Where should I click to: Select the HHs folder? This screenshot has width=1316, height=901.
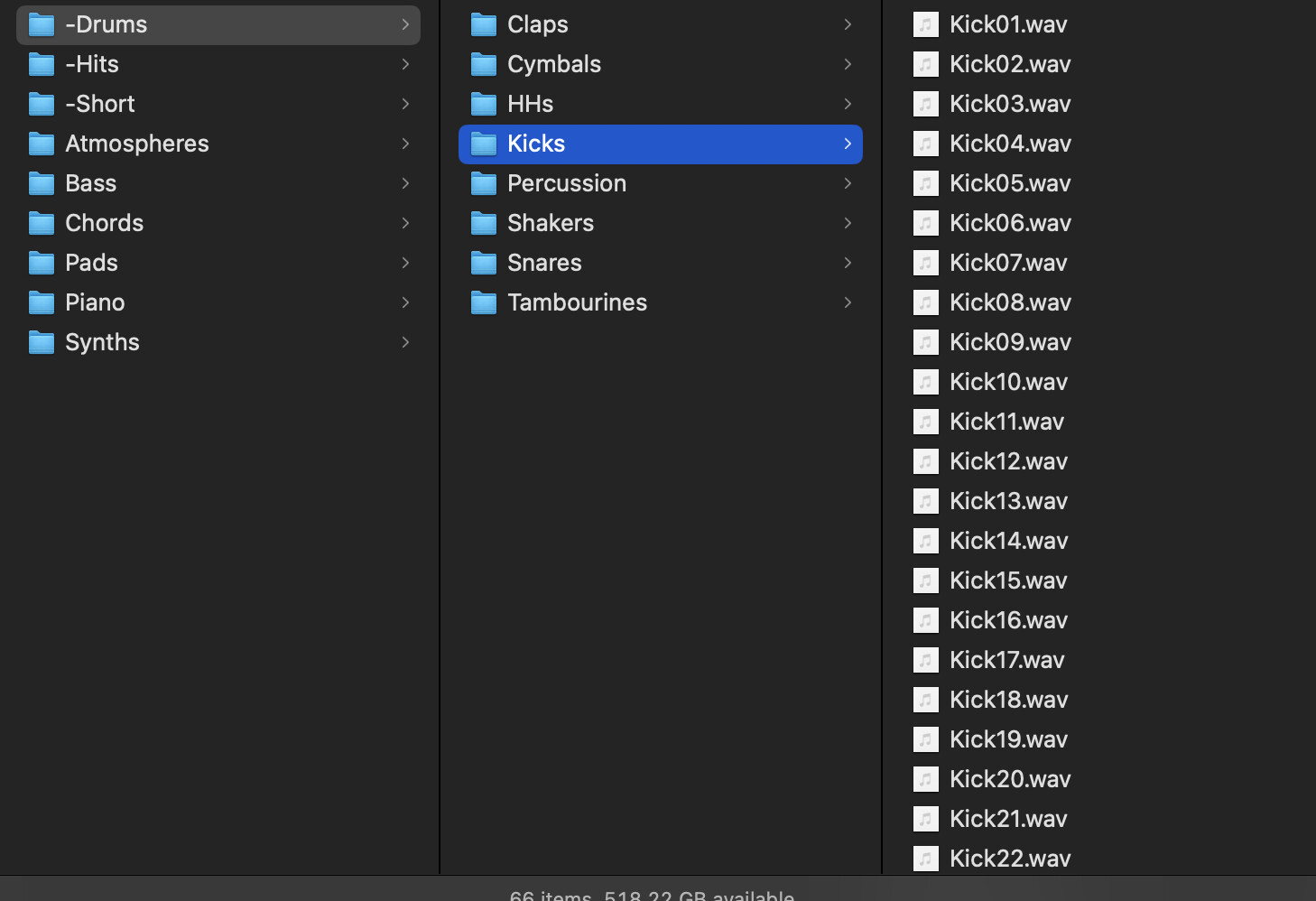tap(530, 104)
